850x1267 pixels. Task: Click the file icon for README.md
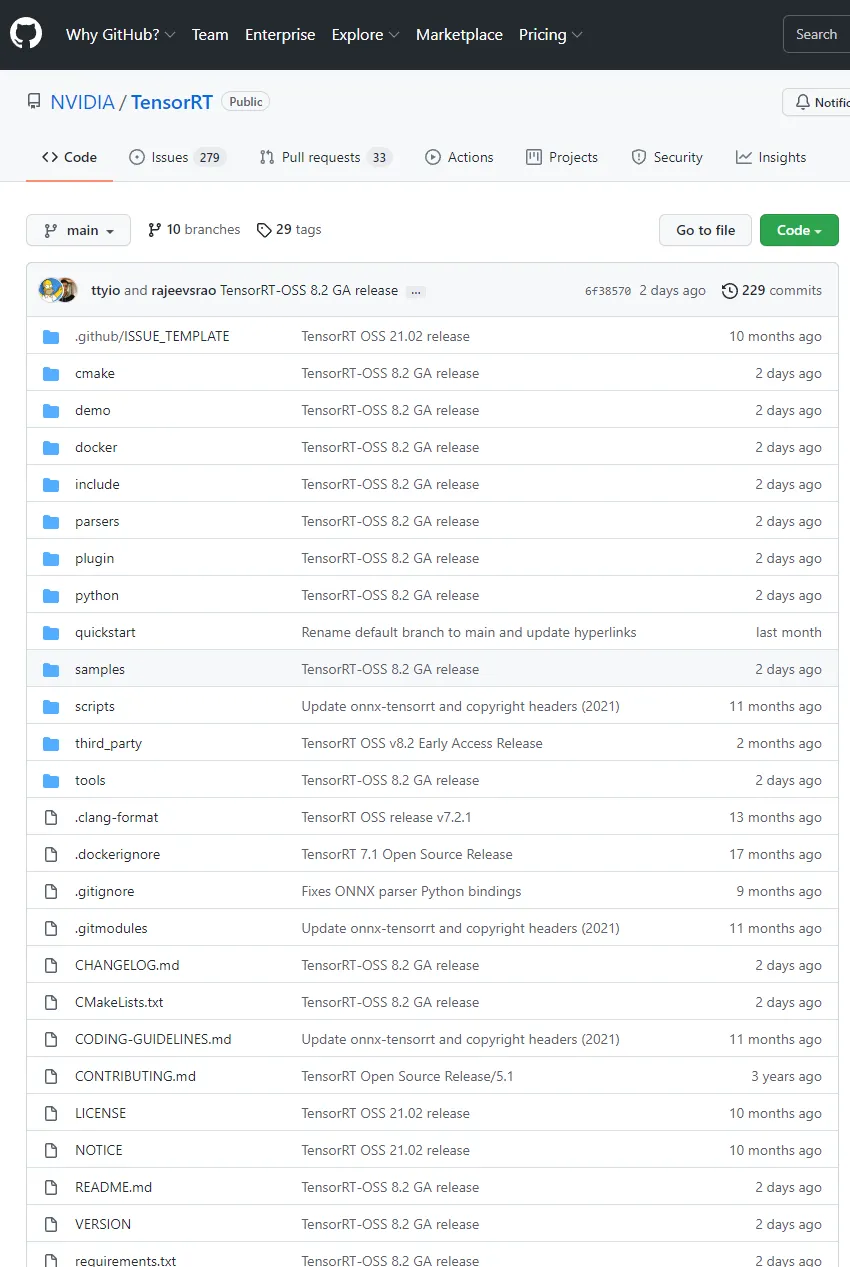pyautogui.click(x=51, y=1187)
